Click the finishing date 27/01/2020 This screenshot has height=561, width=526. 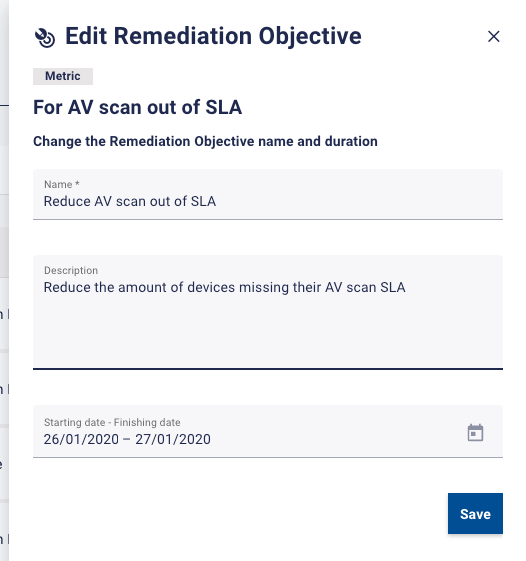click(x=173, y=439)
